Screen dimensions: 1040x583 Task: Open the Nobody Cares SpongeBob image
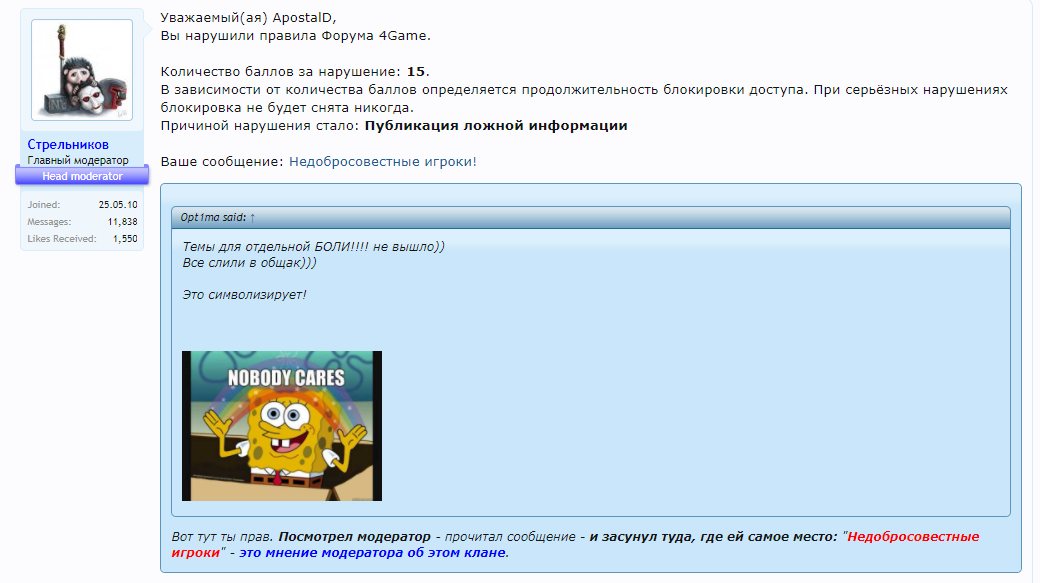coord(282,426)
